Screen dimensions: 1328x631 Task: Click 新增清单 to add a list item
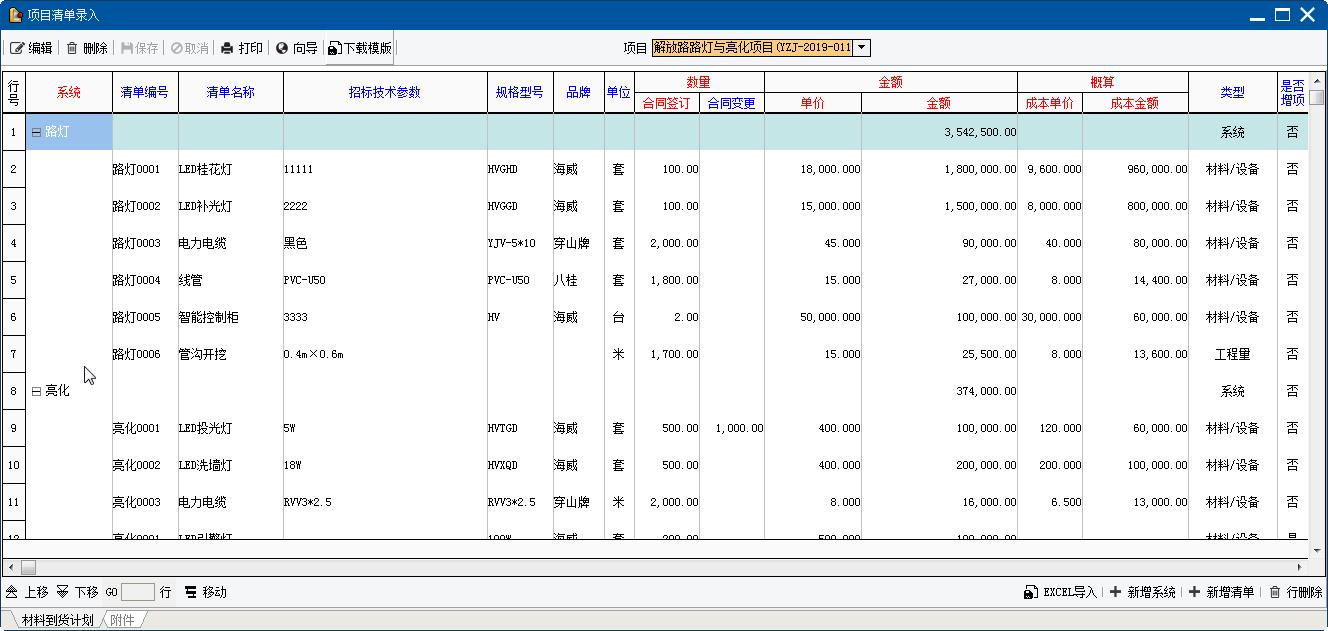[x=1194, y=592]
